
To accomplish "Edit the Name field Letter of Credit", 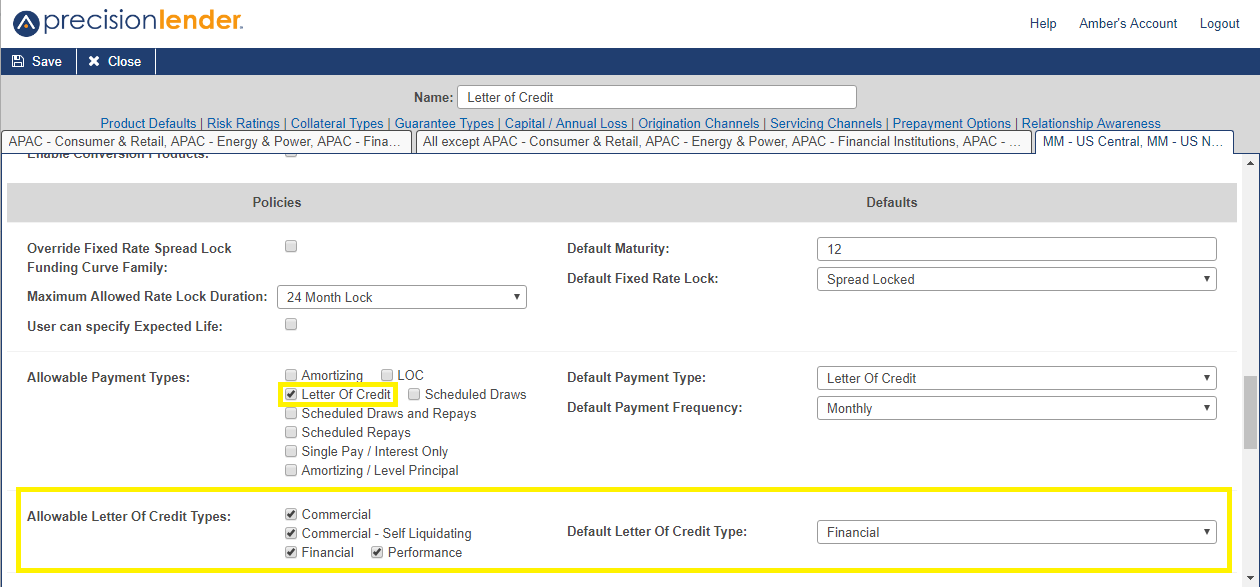I will 657,97.
